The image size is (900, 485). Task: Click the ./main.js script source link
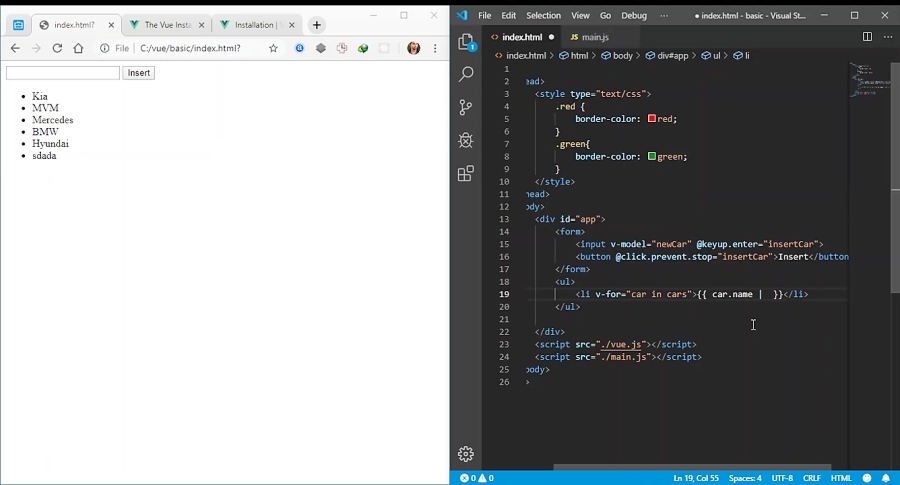click(624, 357)
